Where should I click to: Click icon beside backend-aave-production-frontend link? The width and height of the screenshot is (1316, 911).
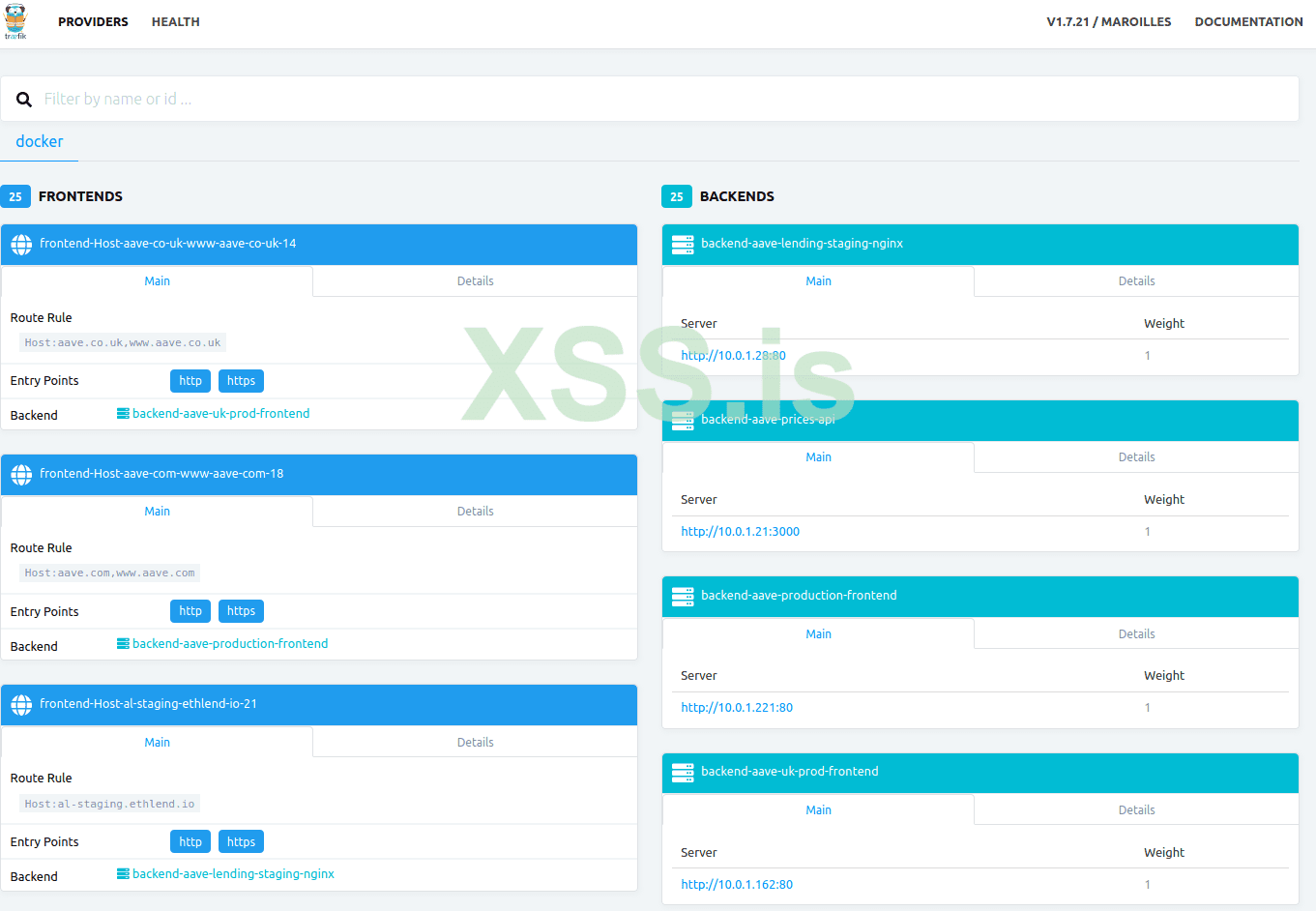tap(123, 644)
